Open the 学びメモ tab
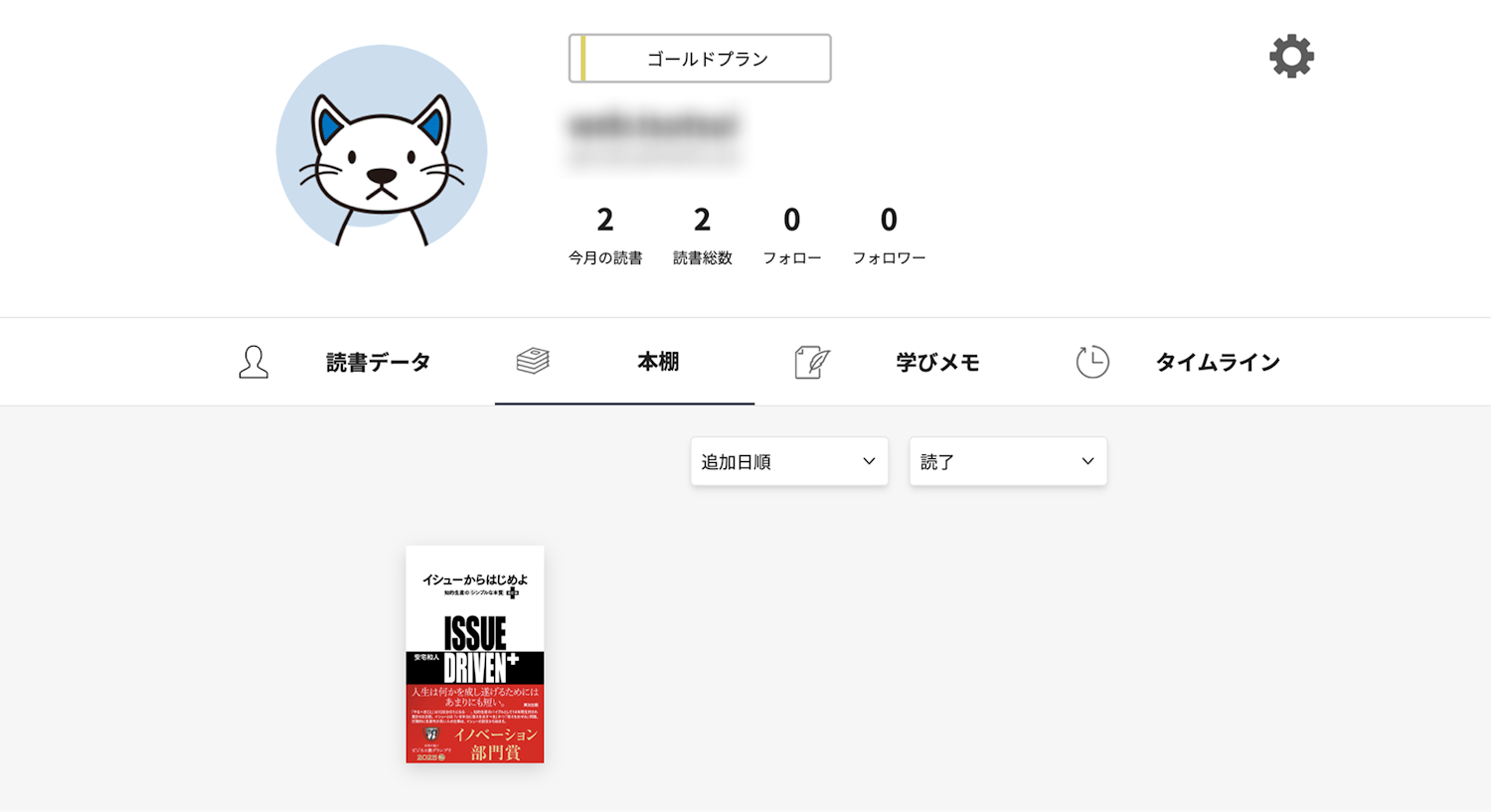The image size is (1491, 812). tap(887, 362)
